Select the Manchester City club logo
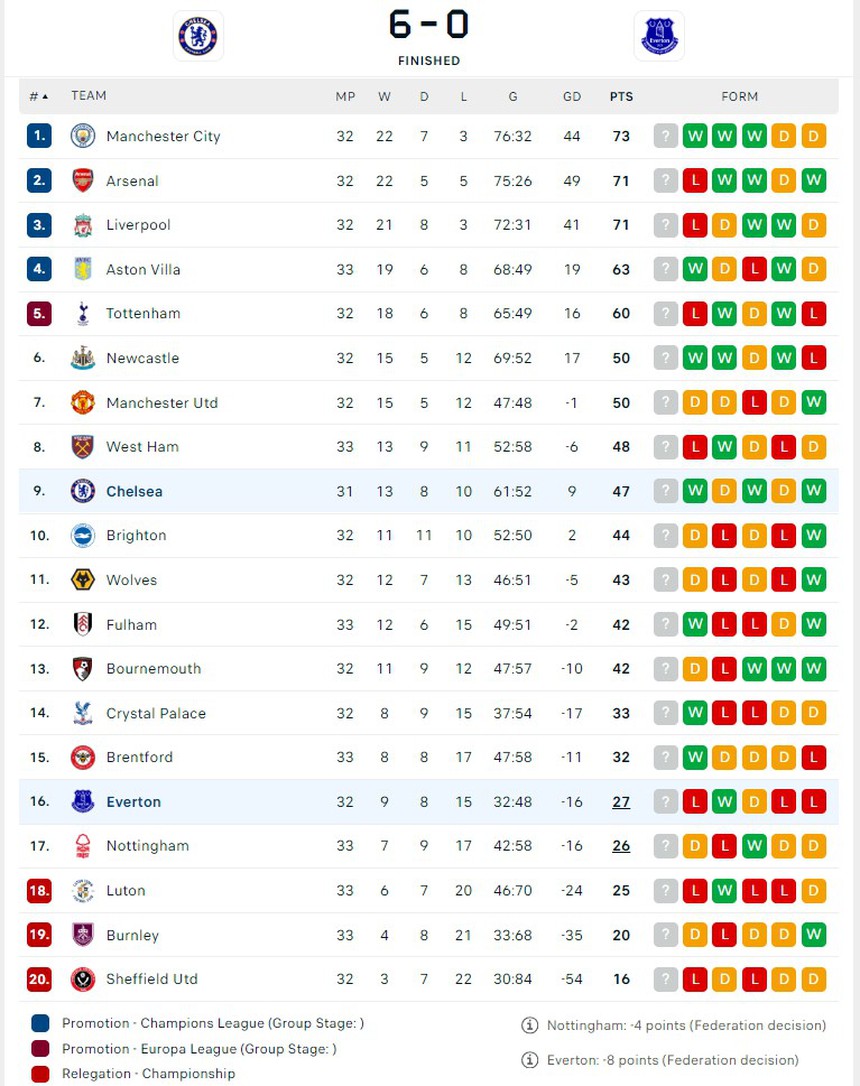 pyautogui.click(x=82, y=136)
